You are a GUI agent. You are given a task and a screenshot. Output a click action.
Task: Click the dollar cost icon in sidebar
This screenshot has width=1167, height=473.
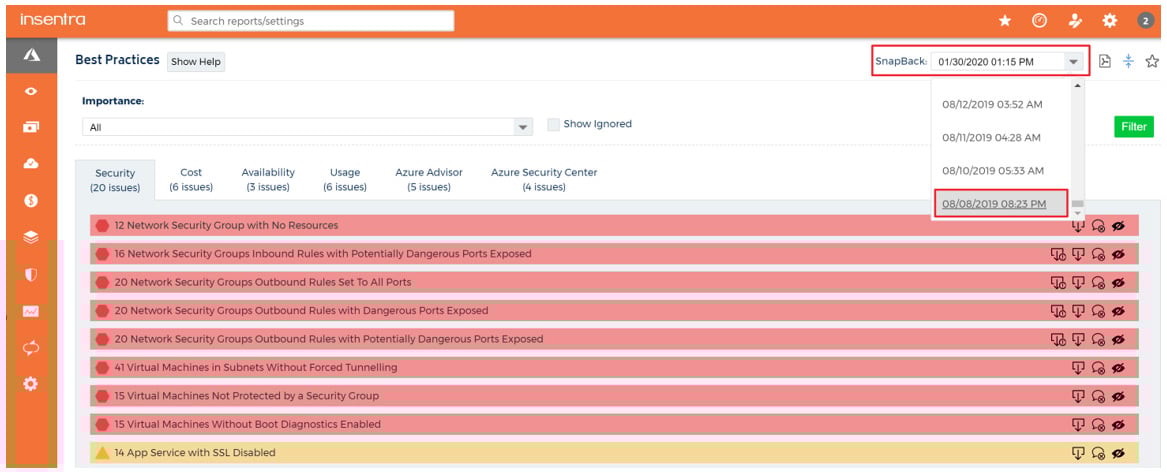point(30,200)
